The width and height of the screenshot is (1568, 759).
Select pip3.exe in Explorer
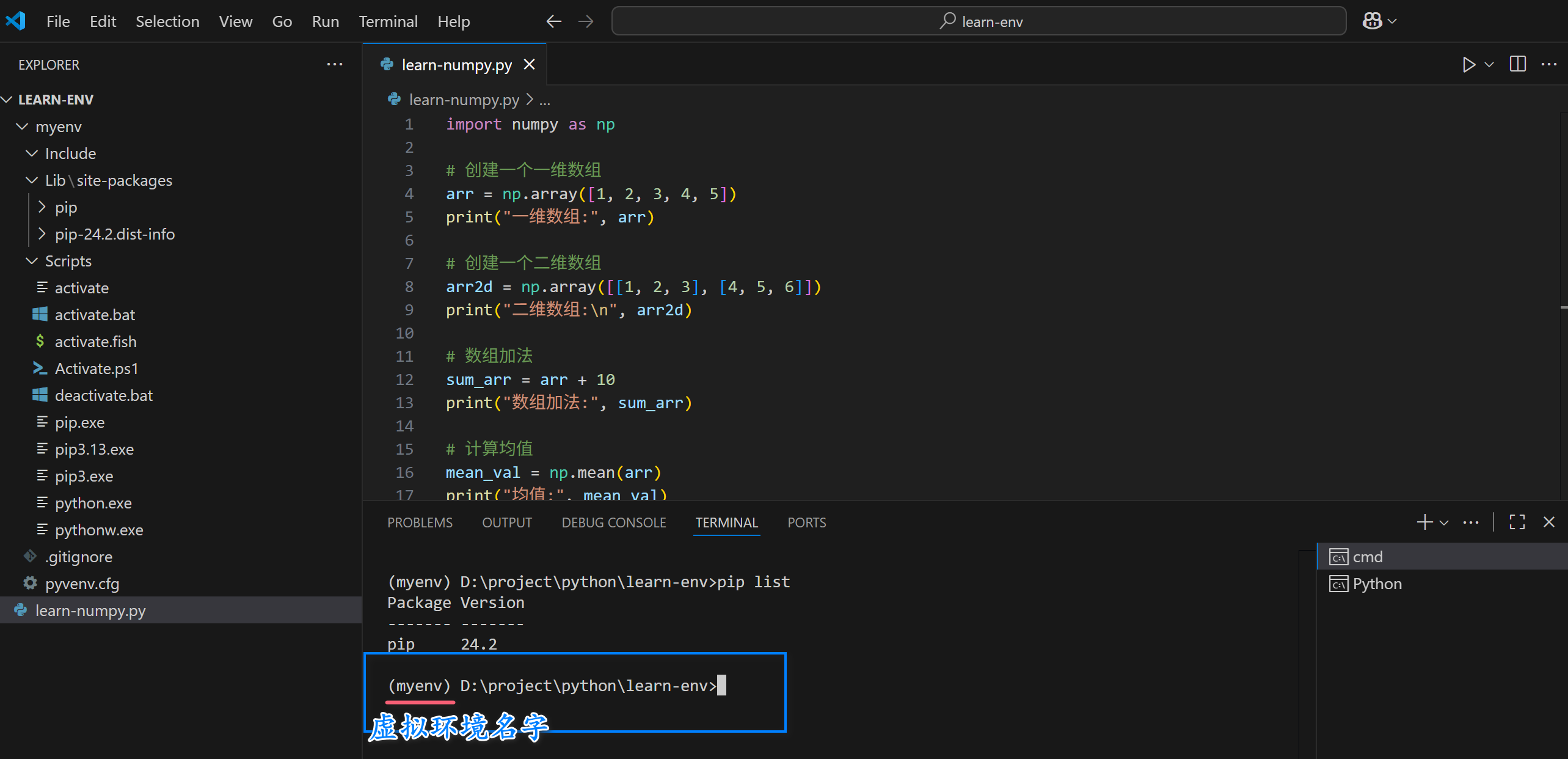tap(181, 476)
